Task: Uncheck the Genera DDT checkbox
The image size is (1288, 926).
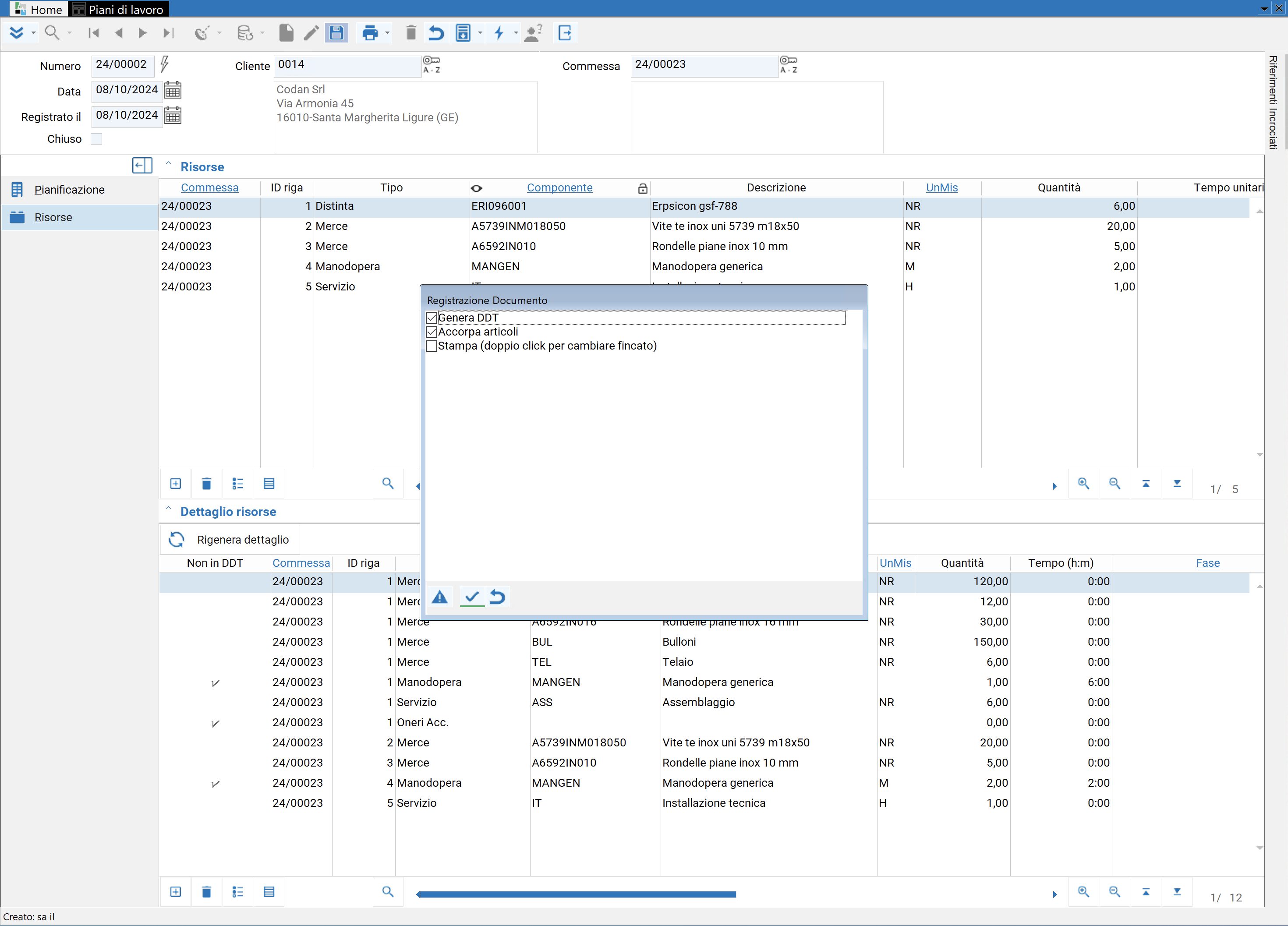Action: [x=432, y=318]
